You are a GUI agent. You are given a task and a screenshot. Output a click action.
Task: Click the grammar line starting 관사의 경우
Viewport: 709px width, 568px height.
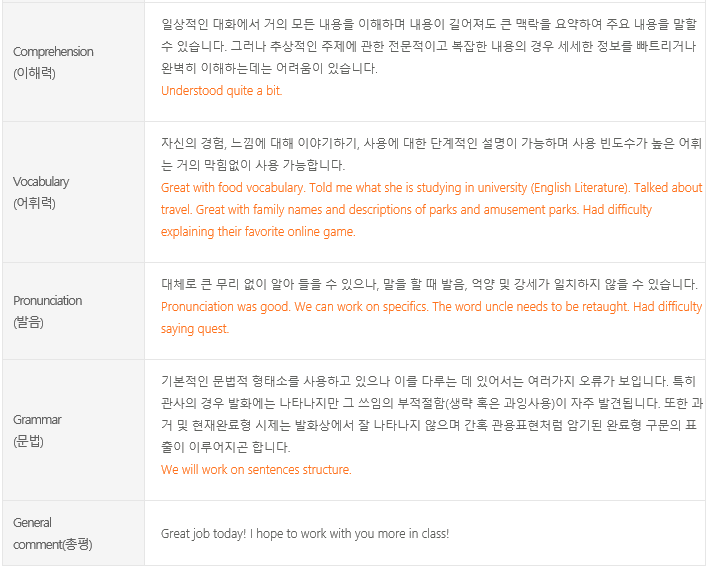coord(432,403)
